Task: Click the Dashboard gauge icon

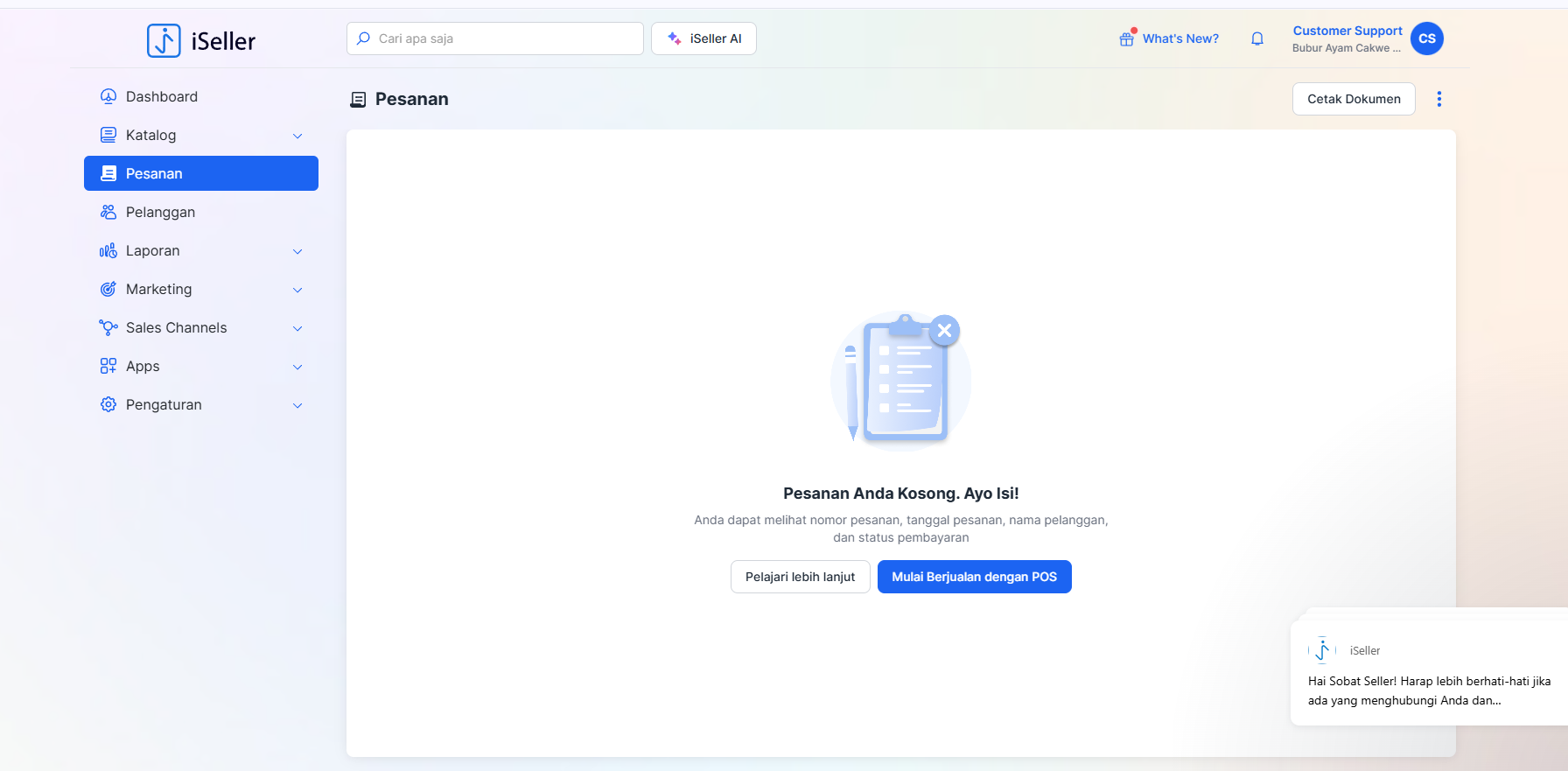Action: click(108, 96)
